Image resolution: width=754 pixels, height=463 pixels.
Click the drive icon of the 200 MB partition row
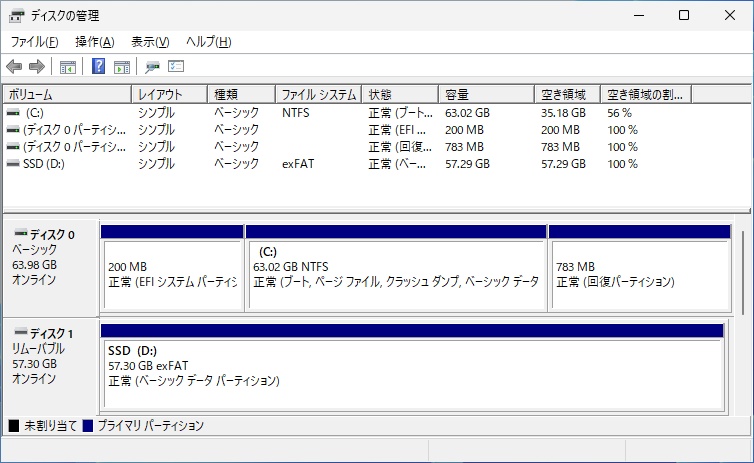13,130
